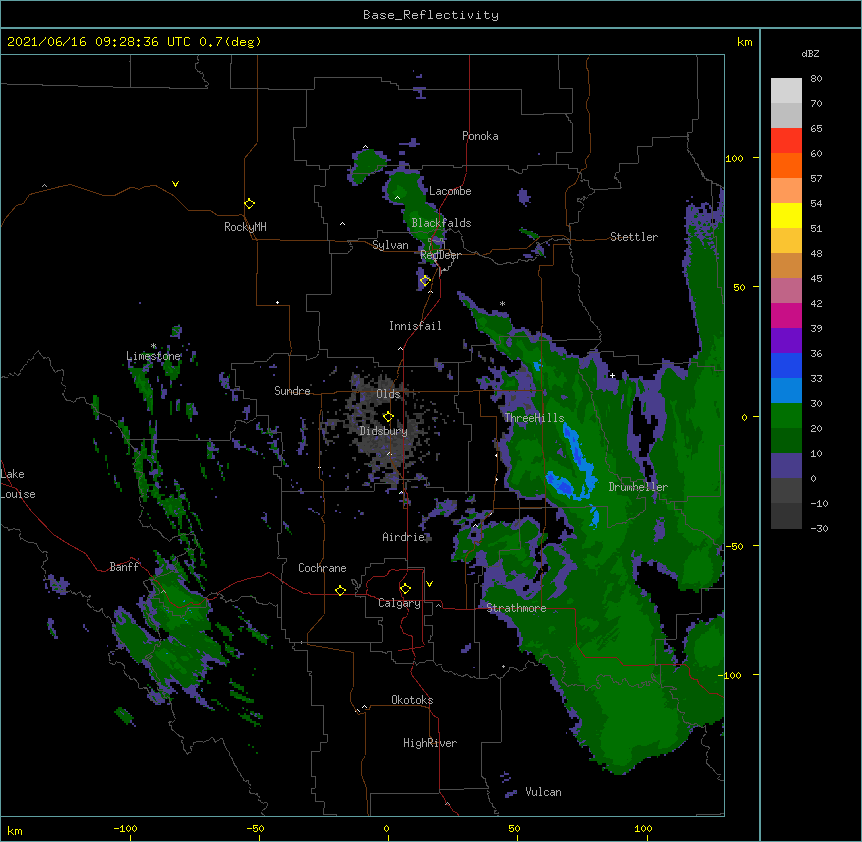
Task: Click the darkest gray -30 dBZ swatch
Action: (786, 516)
